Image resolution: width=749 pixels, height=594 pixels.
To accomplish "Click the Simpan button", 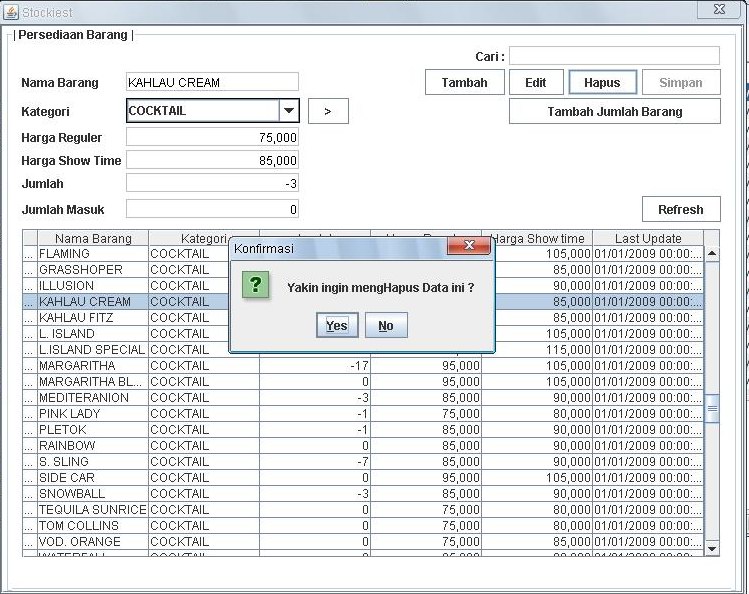I will click(x=681, y=82).
